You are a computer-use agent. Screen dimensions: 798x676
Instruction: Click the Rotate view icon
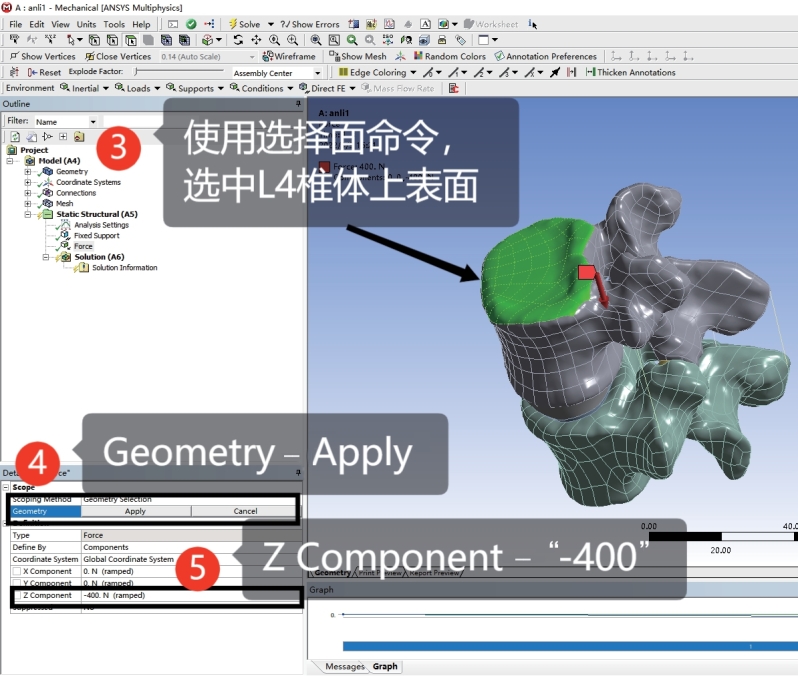(x=238, y=40)
